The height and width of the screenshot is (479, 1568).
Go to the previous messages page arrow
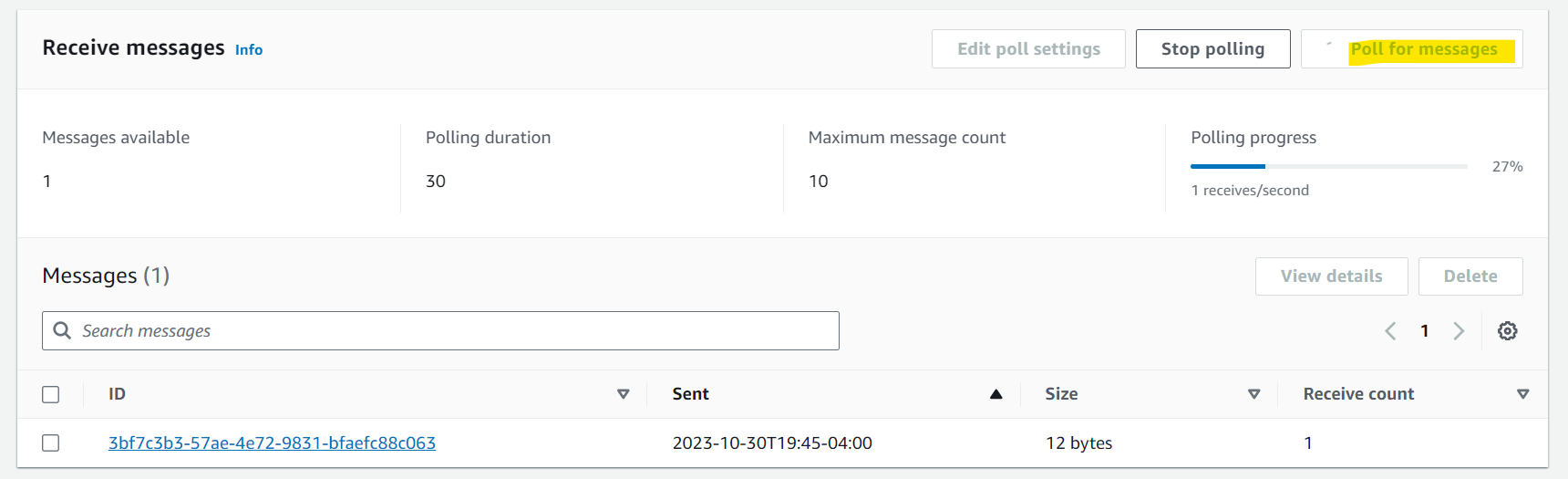[1390, 331]
